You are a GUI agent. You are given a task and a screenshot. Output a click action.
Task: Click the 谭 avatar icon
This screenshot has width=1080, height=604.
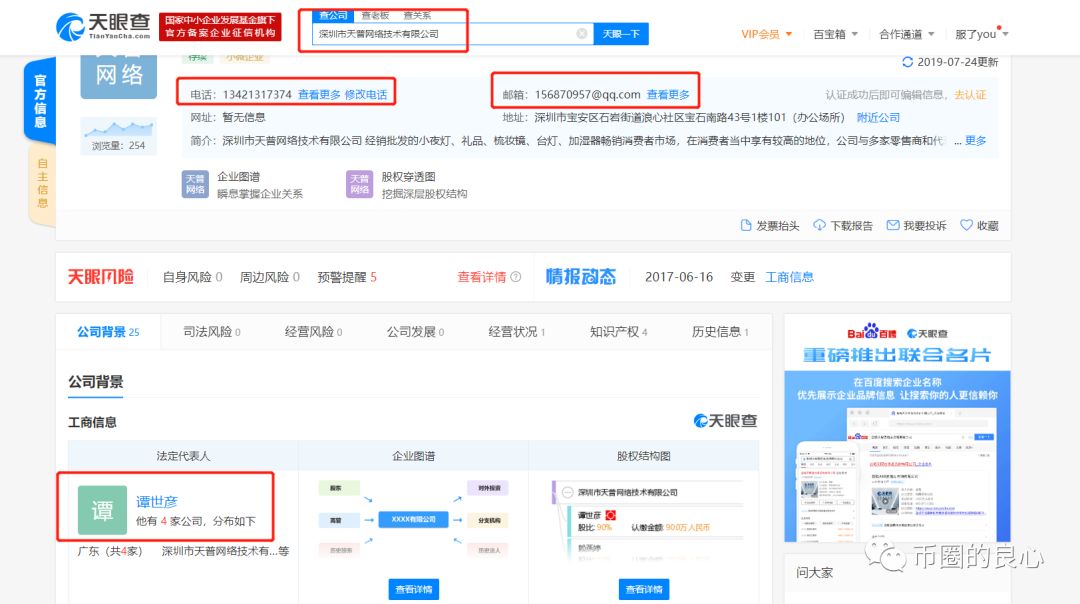click(102, 510)
